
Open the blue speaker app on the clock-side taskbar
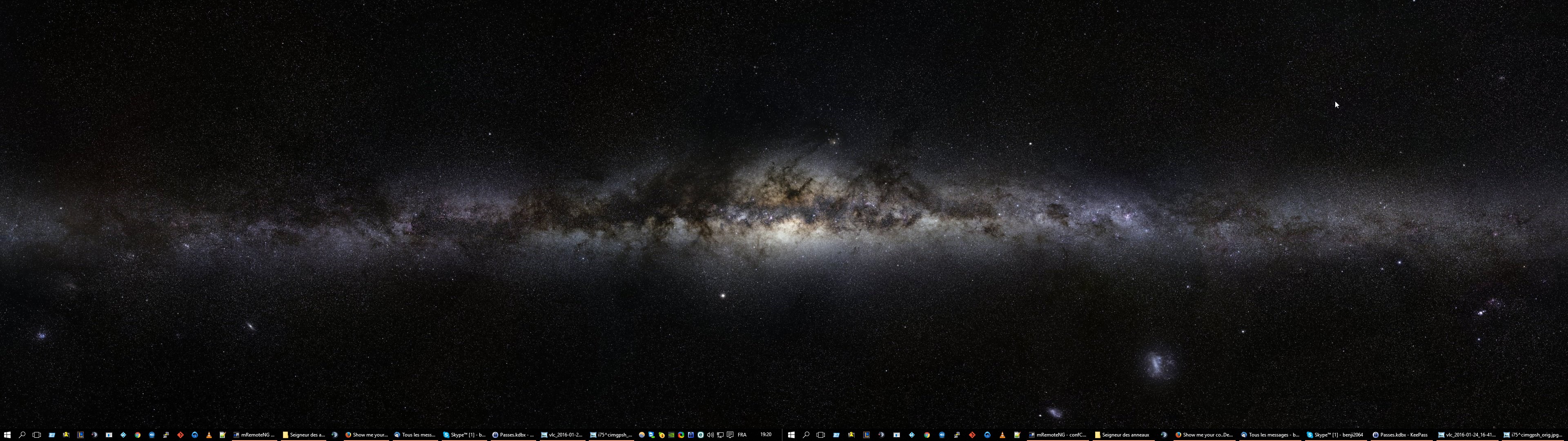[x=151, y=435]
